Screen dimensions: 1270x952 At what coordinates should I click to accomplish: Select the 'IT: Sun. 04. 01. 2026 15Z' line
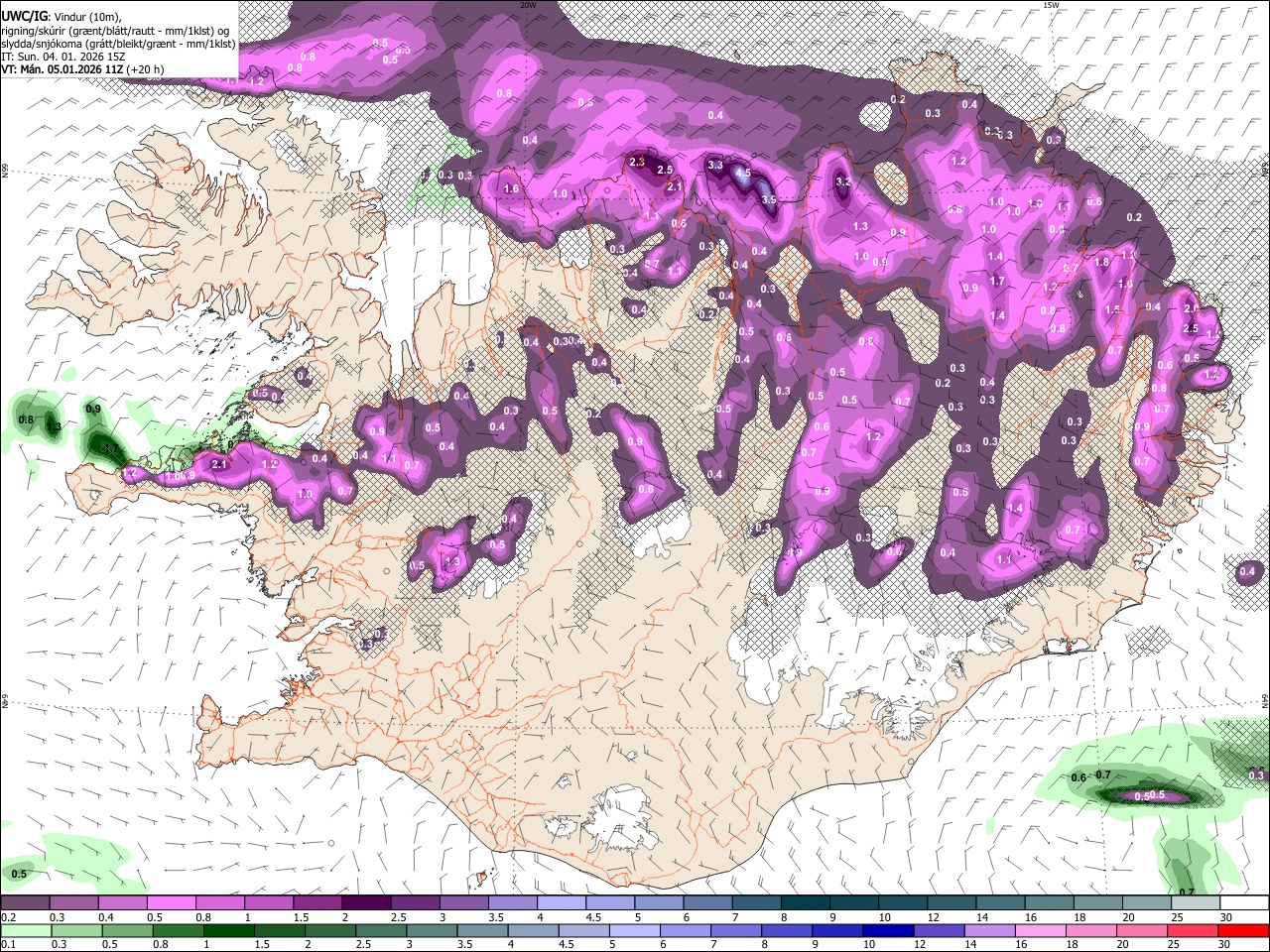pos(63,57)
